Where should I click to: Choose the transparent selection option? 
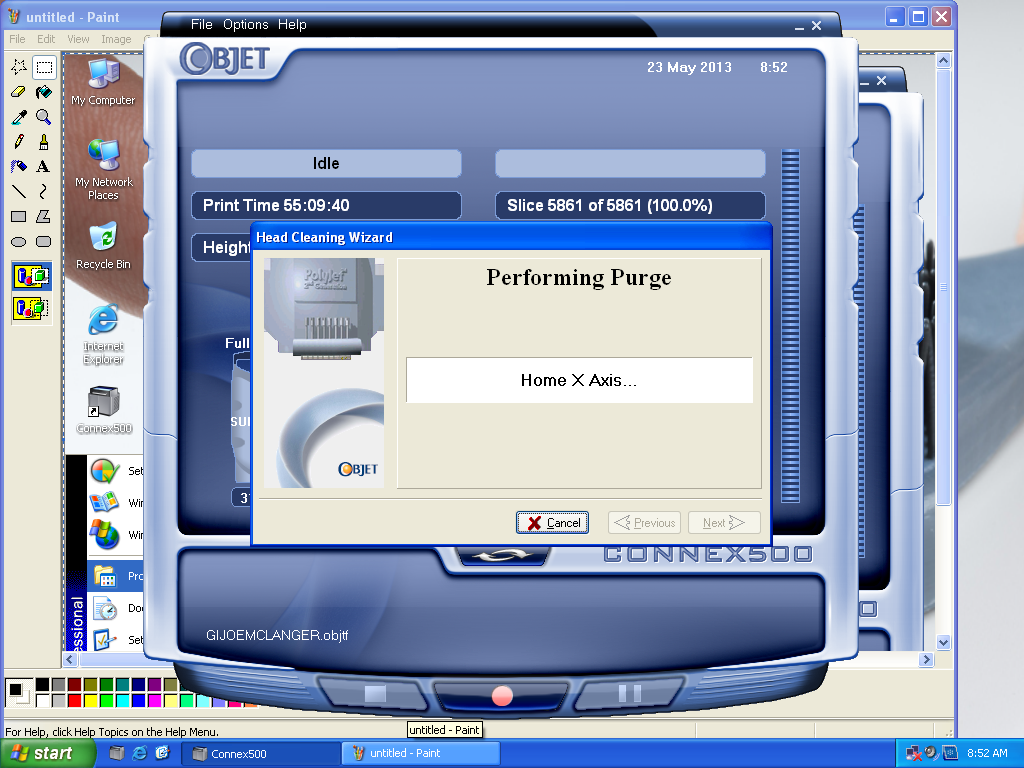coord(31,307)
